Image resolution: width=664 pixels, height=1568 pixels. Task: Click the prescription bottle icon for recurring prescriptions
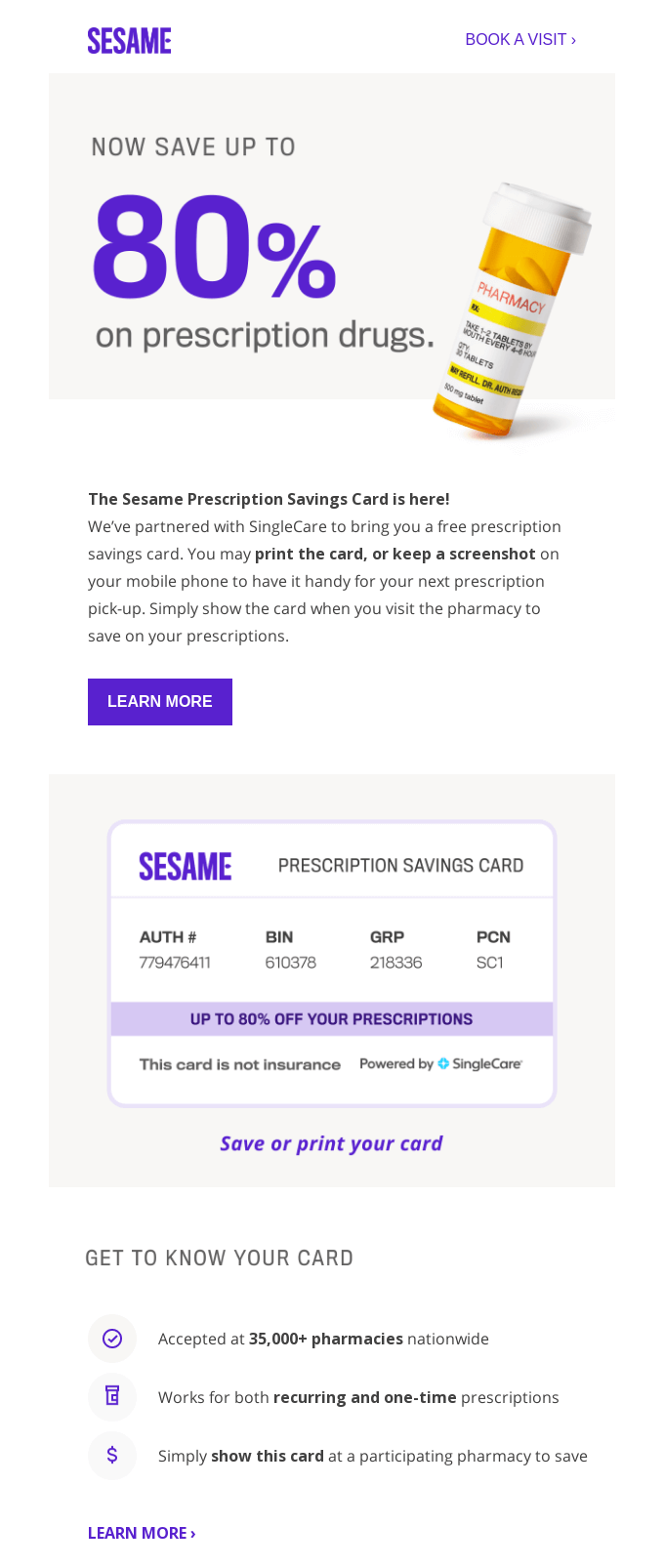click(x=112, y=1396)
